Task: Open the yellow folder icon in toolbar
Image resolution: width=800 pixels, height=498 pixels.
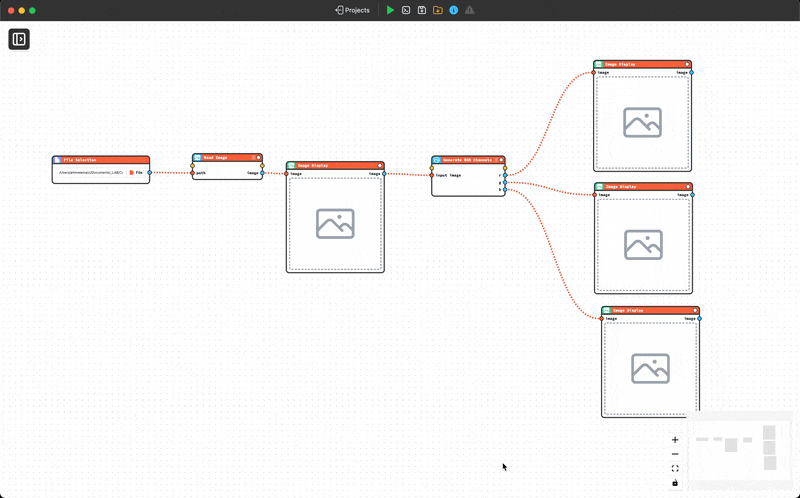Action: [438, 10]
